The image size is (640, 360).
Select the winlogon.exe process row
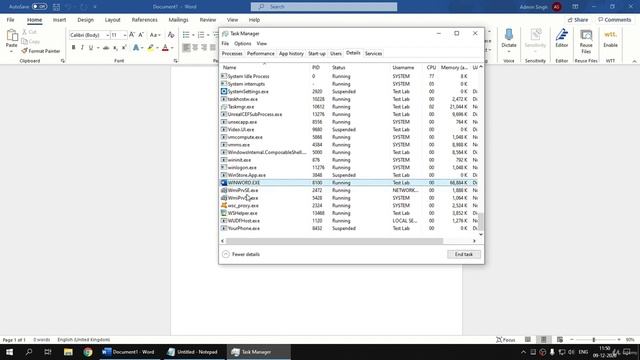coord(349,167)
